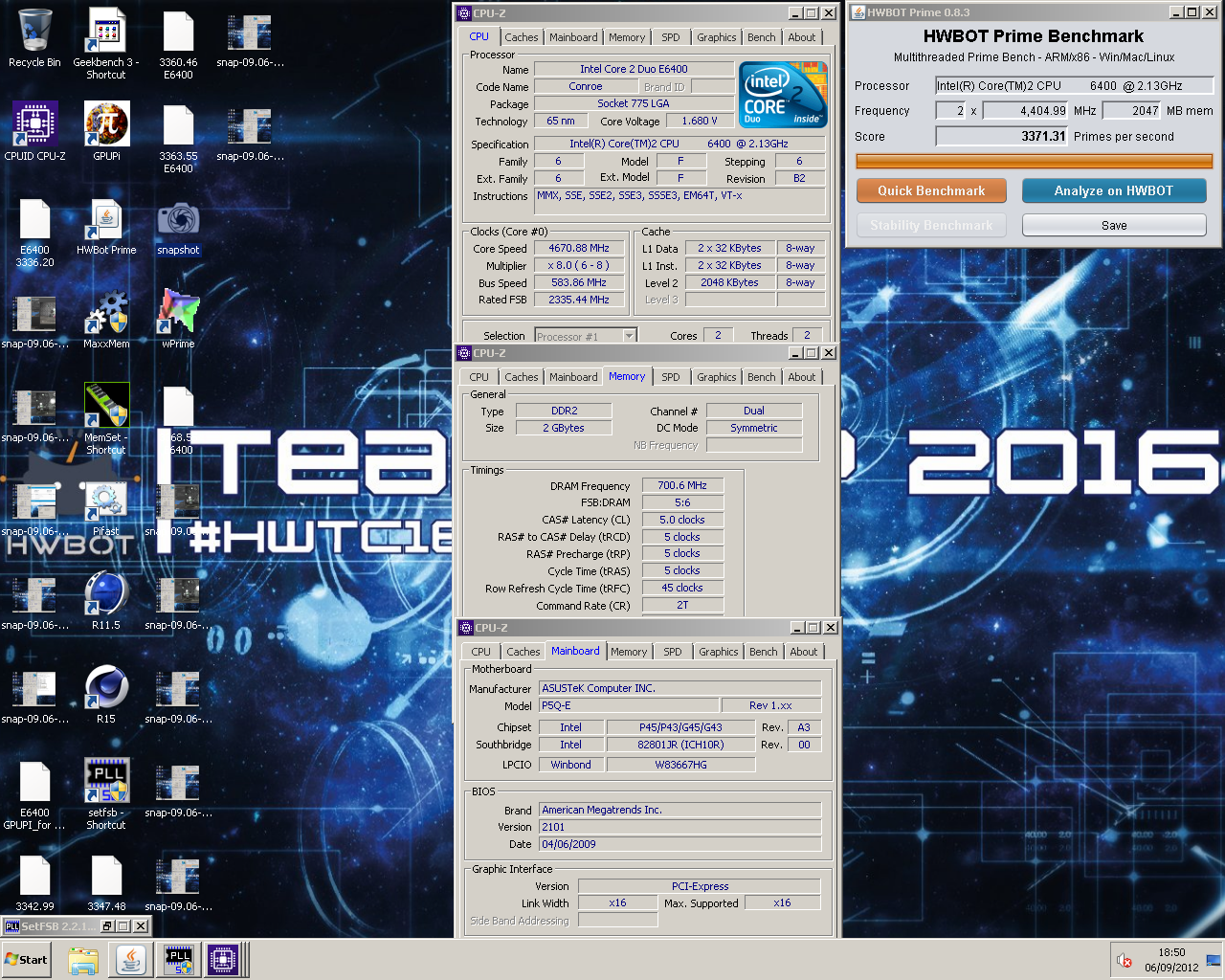
Task: Launch the MaxxMem desktop shortcut
Action: [106, 321]
